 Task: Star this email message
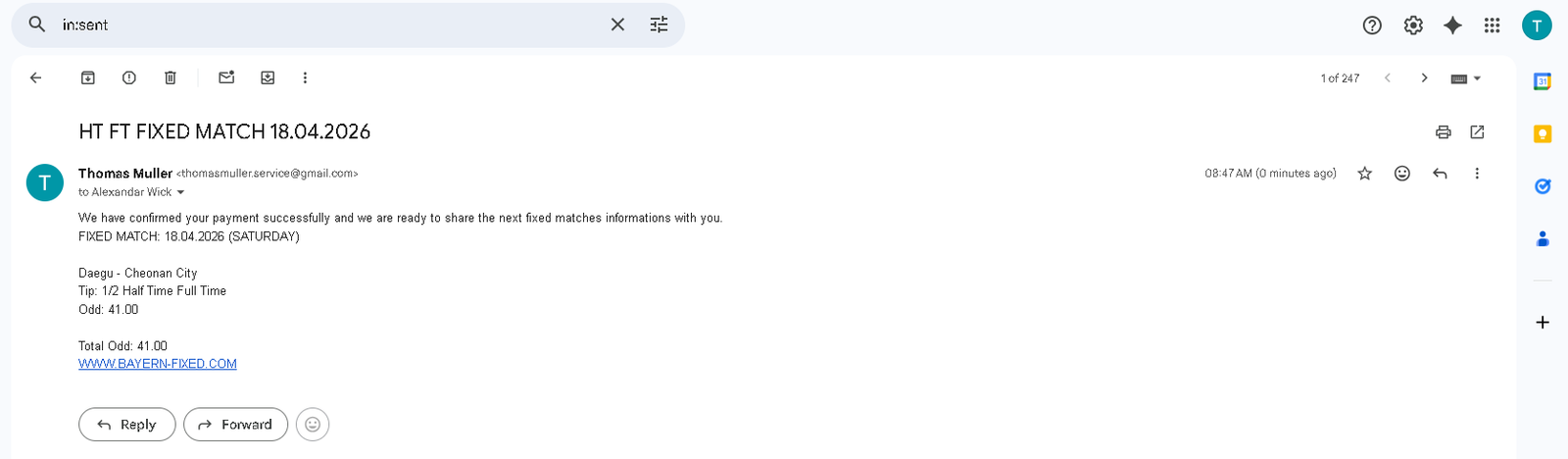[x=1364, y=174]
